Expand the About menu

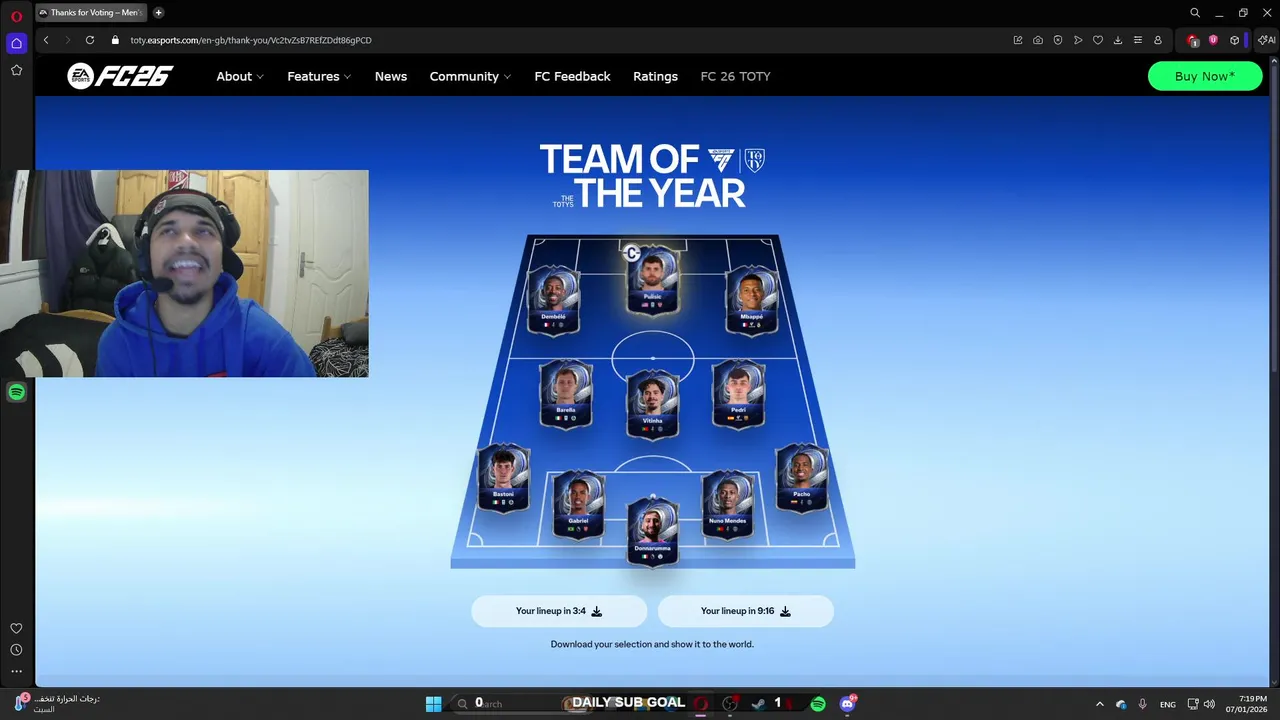240,76
